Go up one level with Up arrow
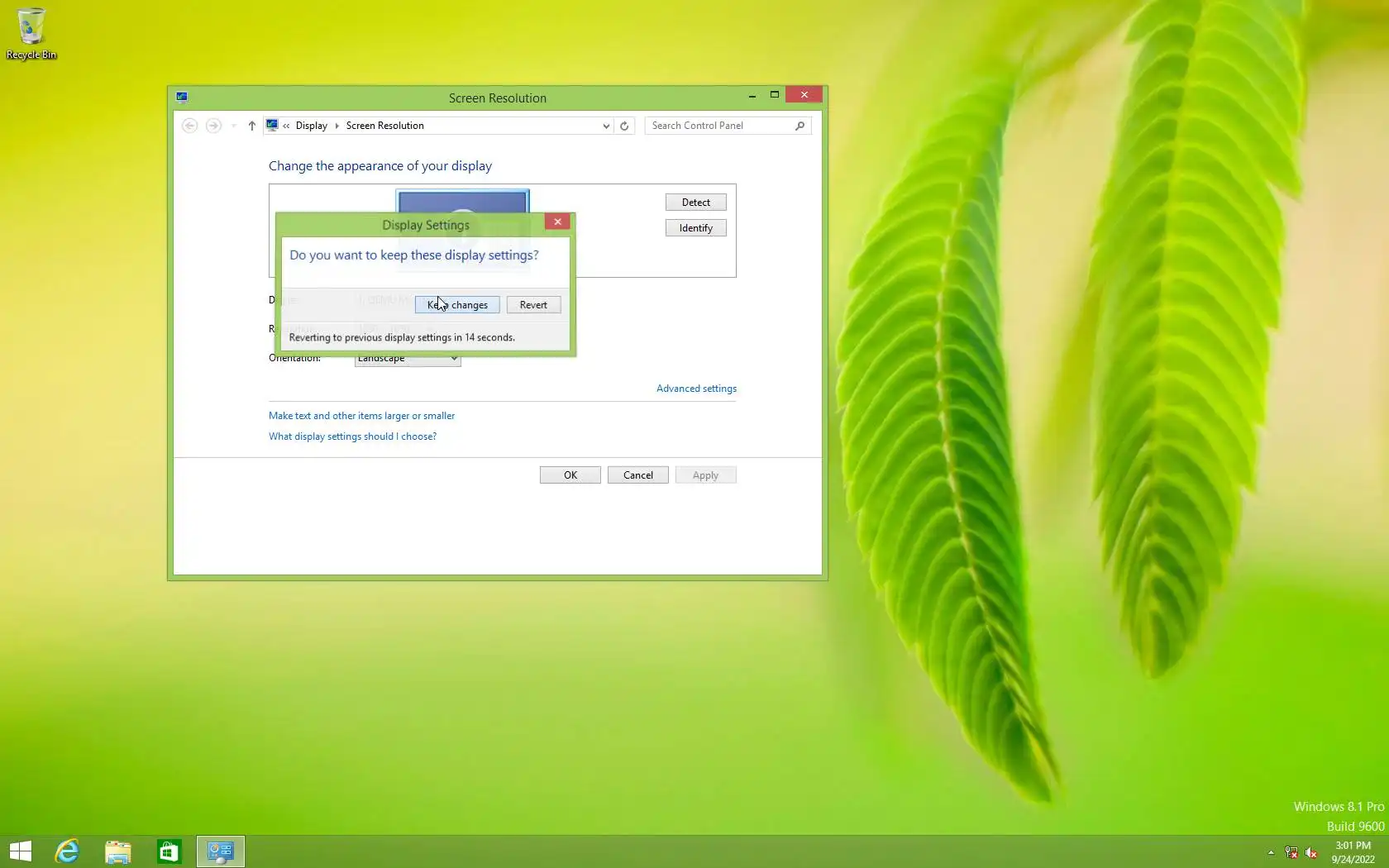 252,126
